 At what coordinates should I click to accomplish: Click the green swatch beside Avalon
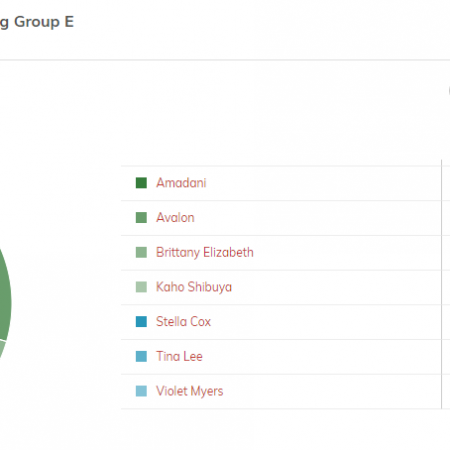pyautogui.click(x=141, y=218)
